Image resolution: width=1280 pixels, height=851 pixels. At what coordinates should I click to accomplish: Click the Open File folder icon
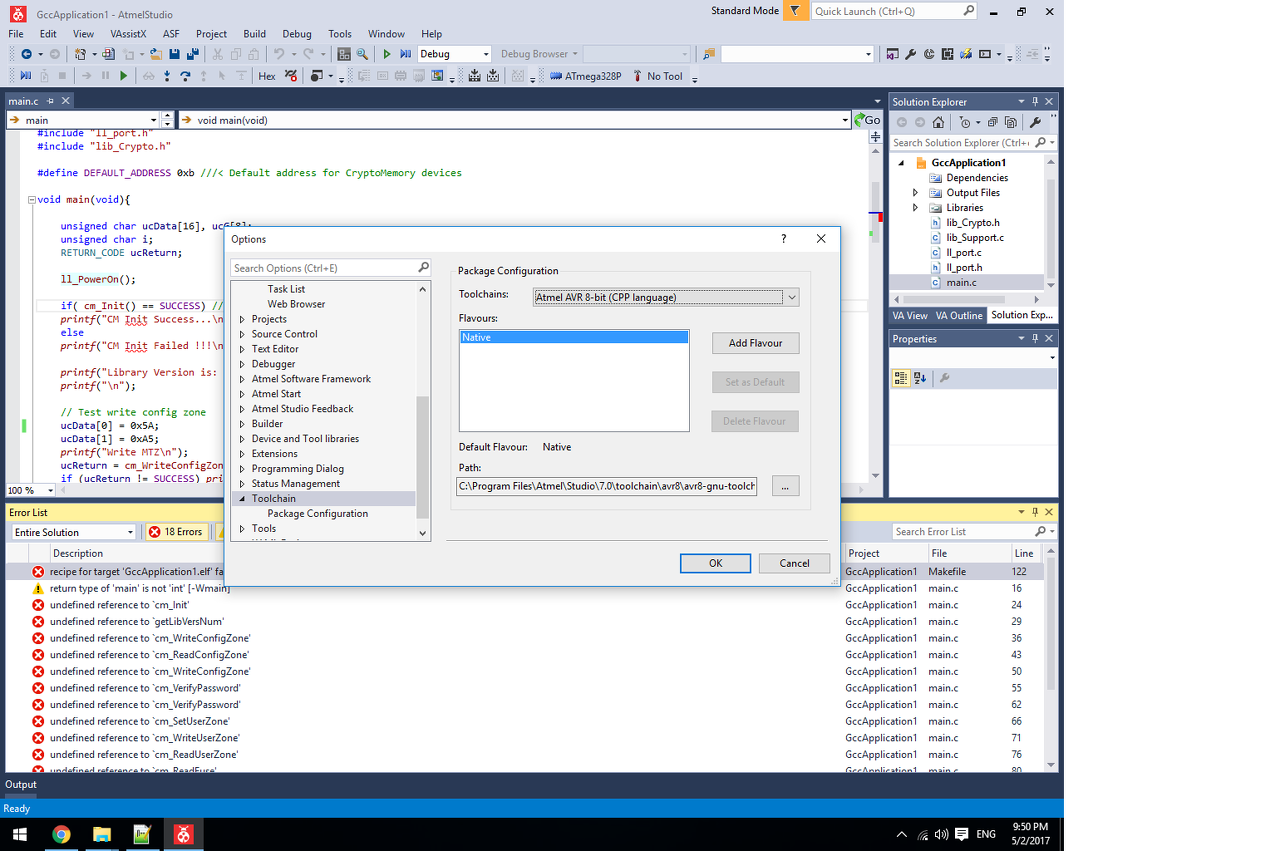(155, 54)
